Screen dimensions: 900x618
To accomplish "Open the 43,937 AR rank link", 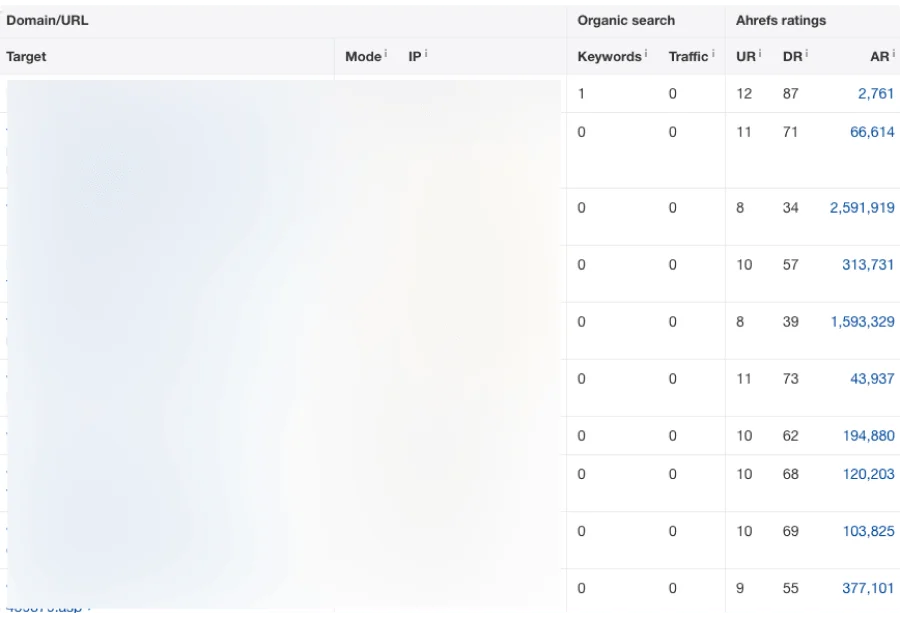I will pyautogui.click(x=872, y=379).
